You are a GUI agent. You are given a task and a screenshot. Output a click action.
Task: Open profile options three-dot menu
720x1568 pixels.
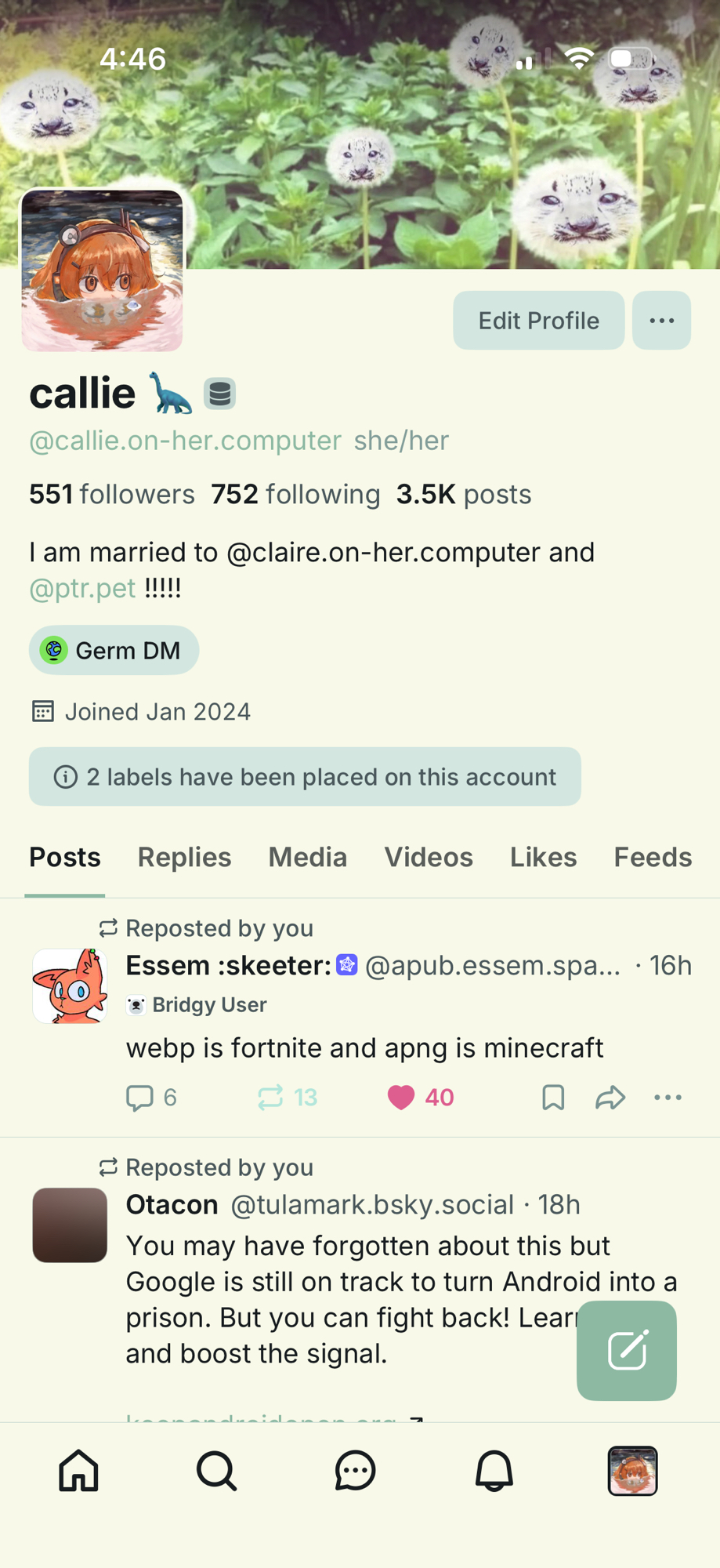click(x=661, y=321)
